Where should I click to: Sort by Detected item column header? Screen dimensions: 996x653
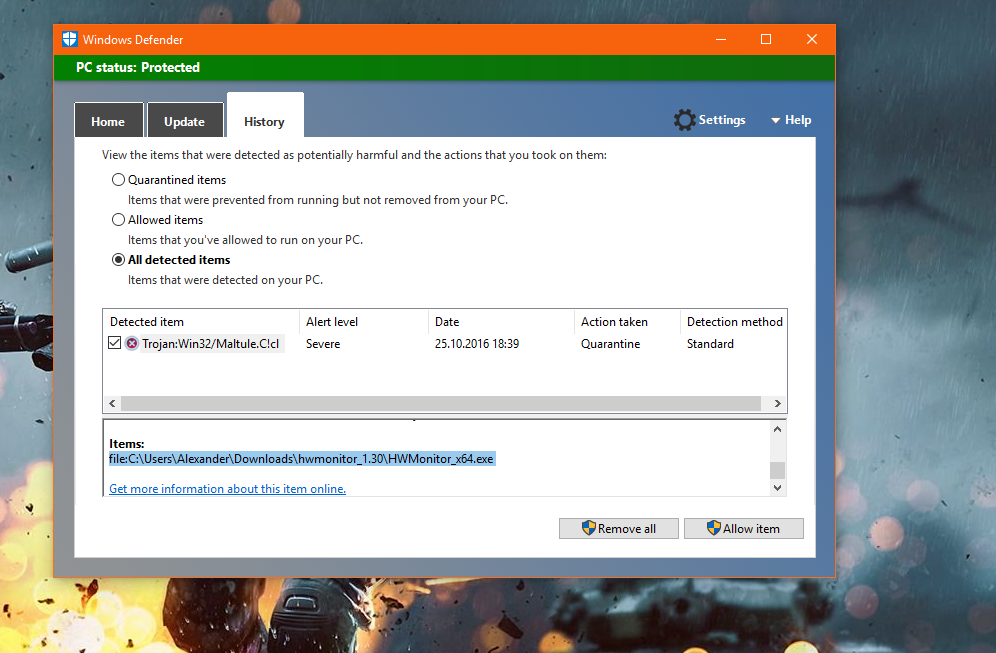coord(201,322)
